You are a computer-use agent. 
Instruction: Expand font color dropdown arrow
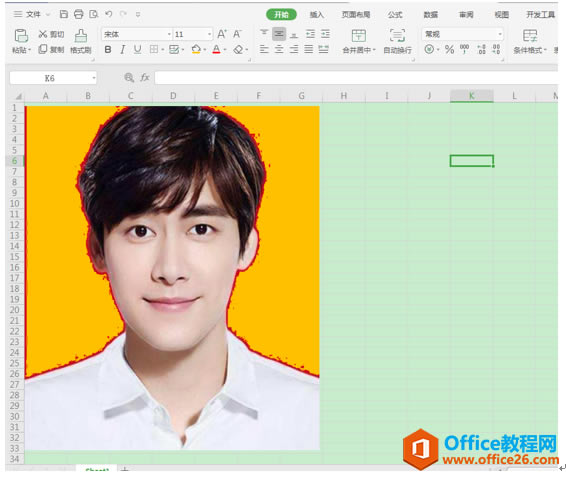225,50
